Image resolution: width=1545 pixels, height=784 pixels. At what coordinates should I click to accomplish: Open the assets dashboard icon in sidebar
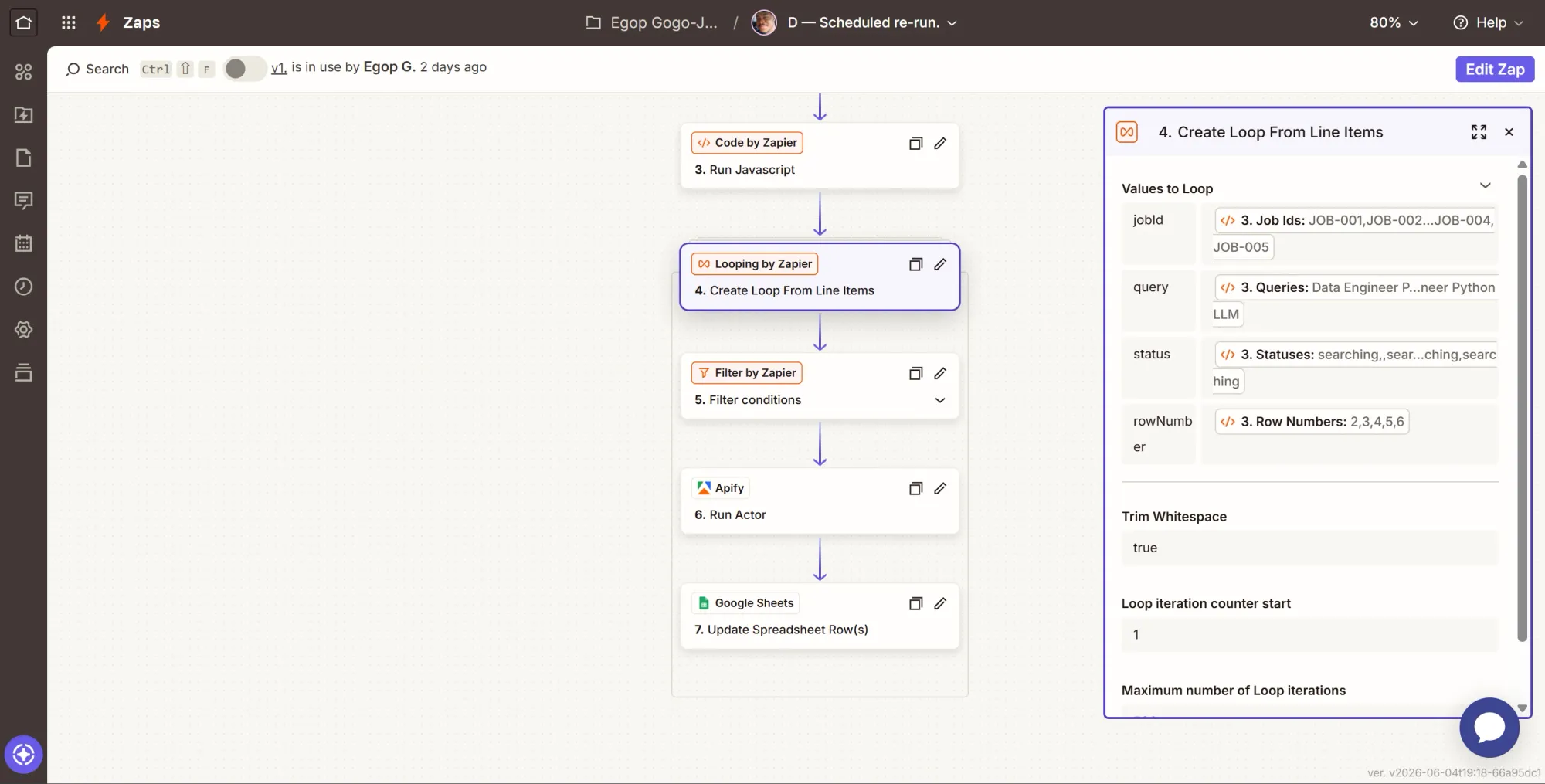pyautogui.click(x=23, y=72)
